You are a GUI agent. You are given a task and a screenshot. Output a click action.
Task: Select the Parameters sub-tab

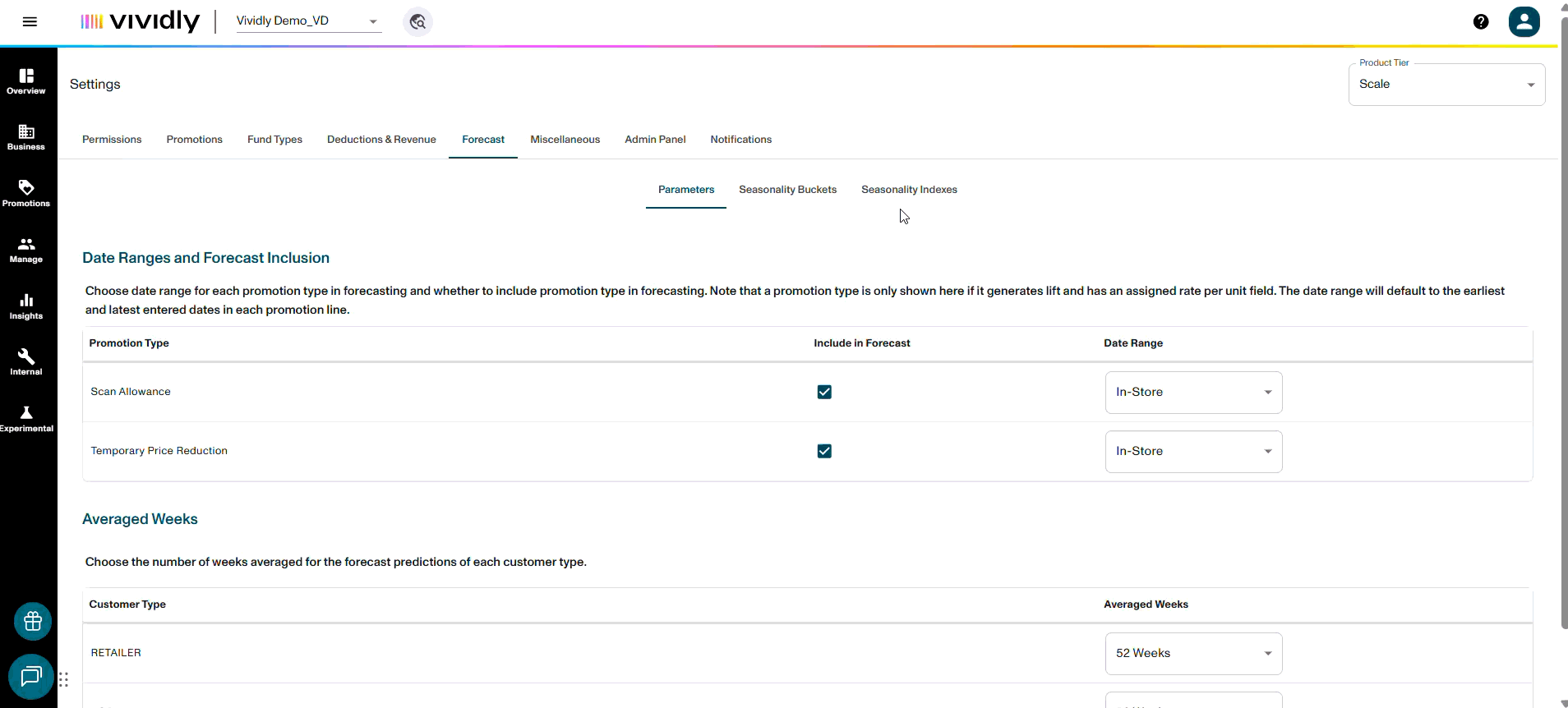tap(686, 190)
